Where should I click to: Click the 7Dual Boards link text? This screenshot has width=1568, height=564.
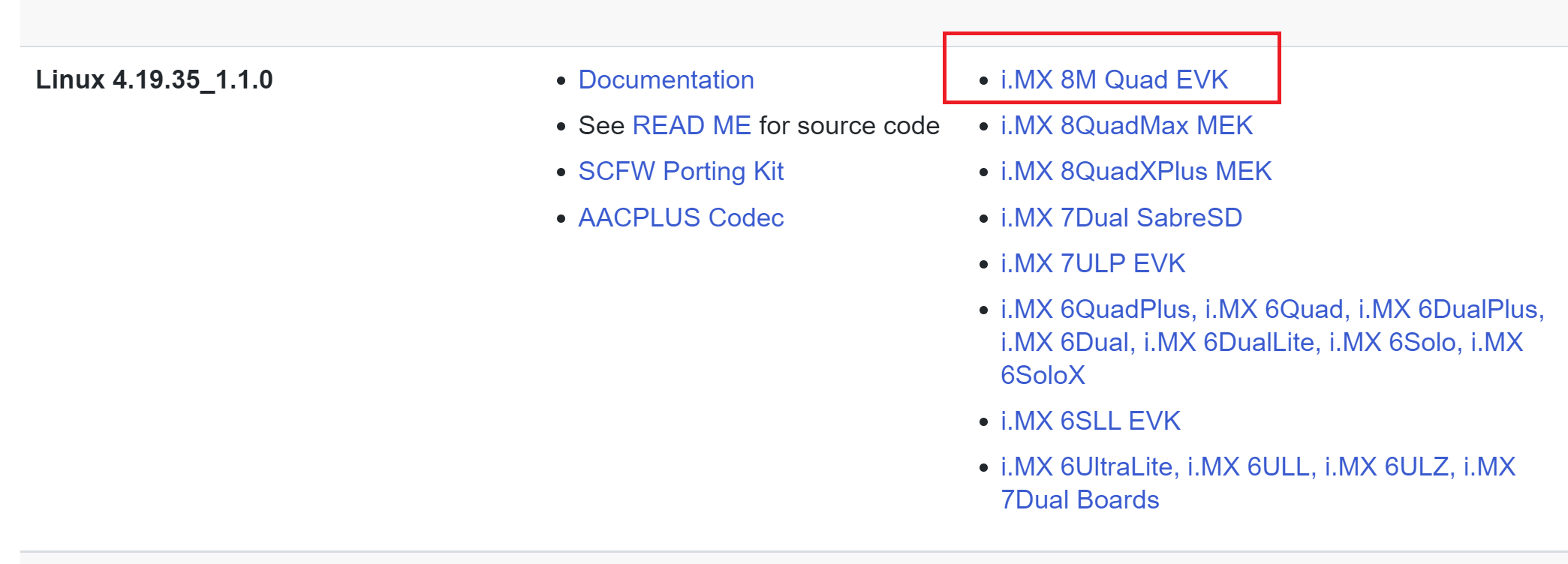pos(1079,499)
